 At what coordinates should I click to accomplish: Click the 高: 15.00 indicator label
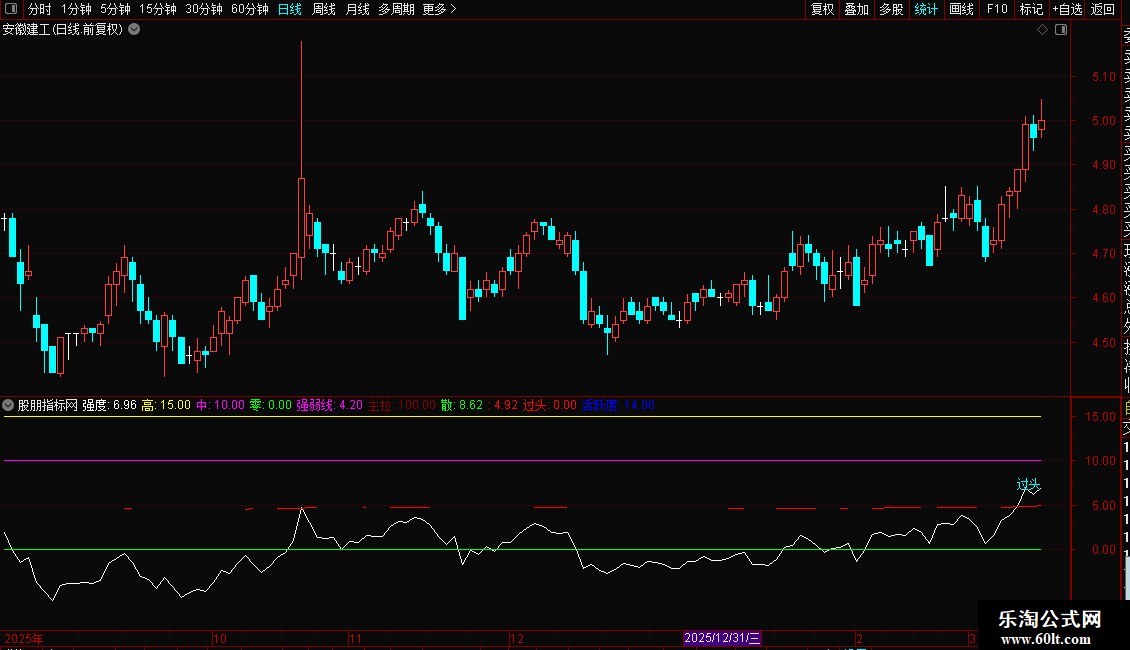coord(166,405)
